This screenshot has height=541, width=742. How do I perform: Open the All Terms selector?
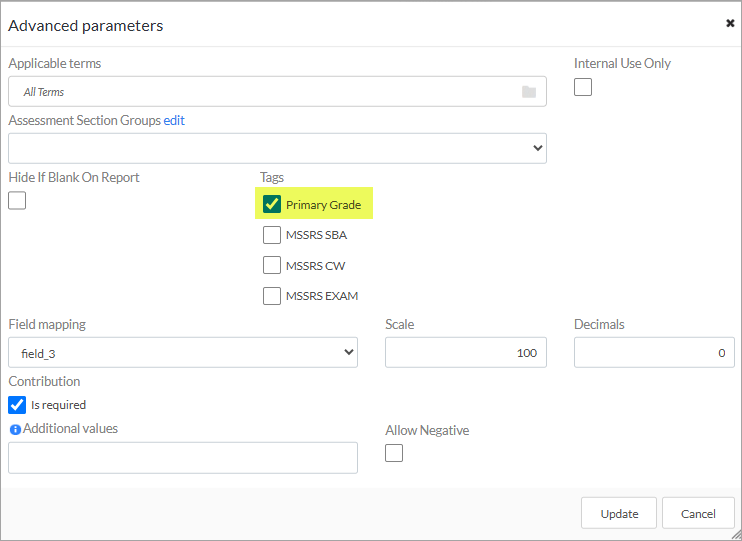pos(277,91)
